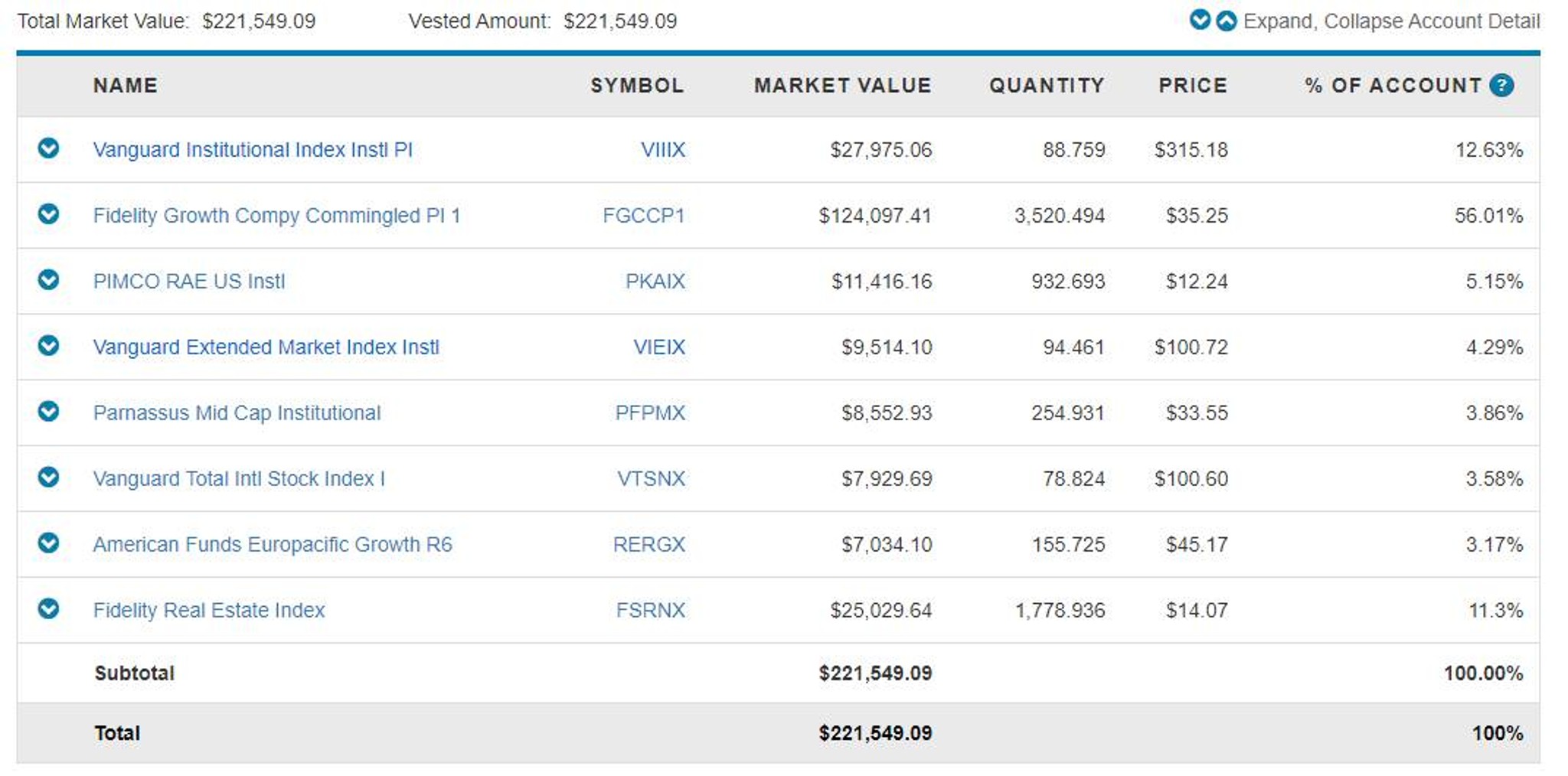The width and height of the screenshot is (1568, 776).
Task: Click the 11.3% of account cell
Action: (x=1495, y=610)
